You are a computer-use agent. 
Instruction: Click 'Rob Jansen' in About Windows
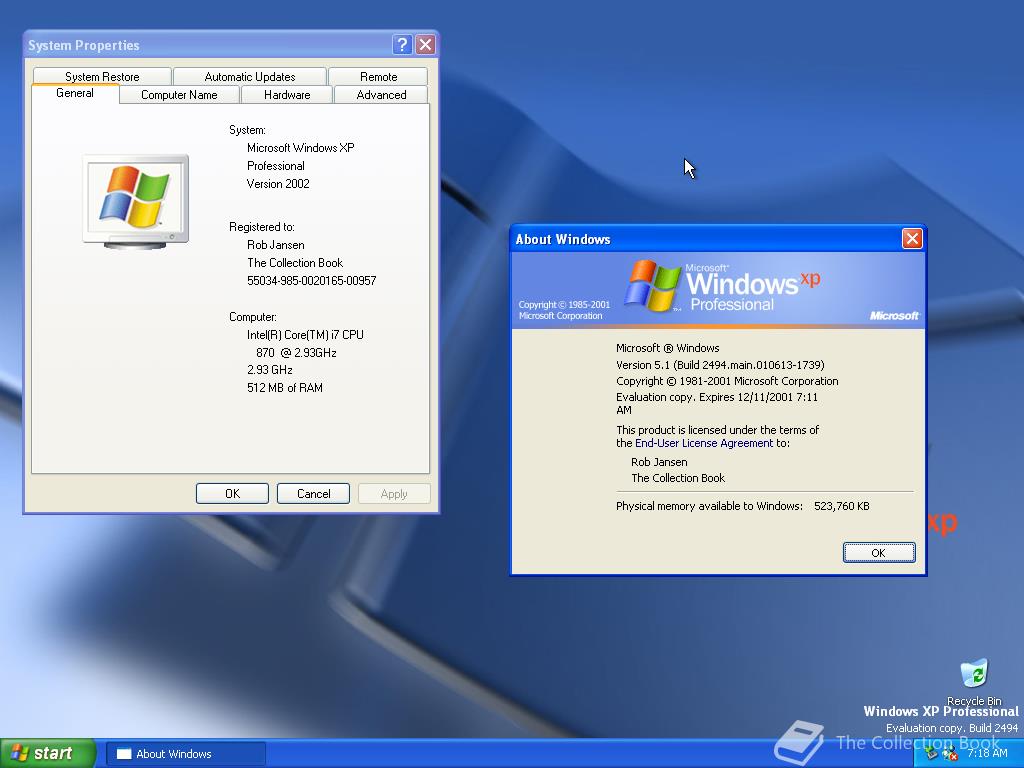click(x=659, y=462)
